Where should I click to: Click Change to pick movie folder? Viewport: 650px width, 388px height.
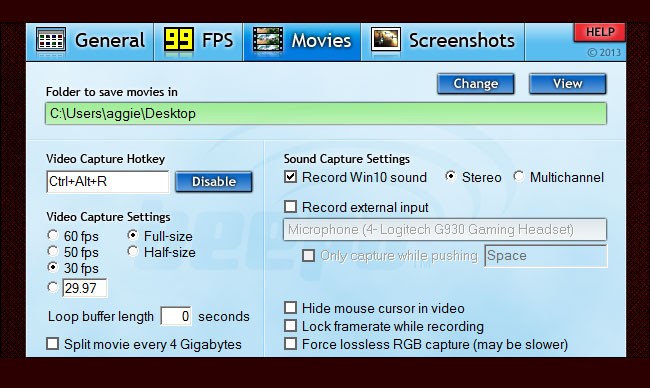475,84
